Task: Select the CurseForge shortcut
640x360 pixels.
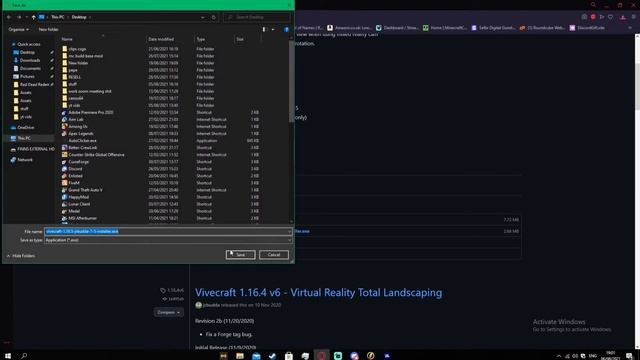Action: (78, 162)
